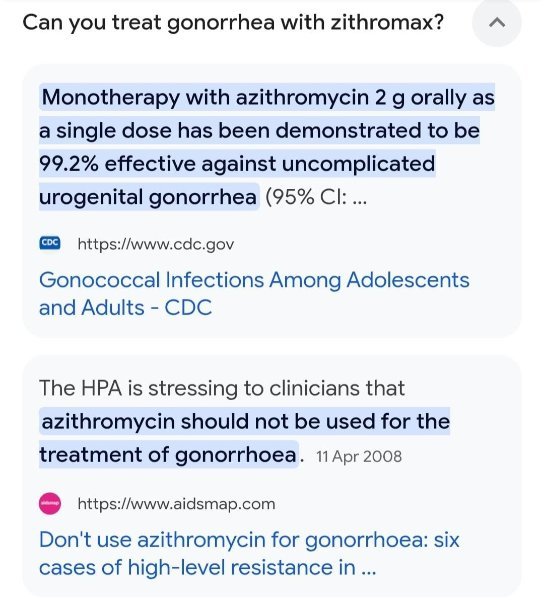Open the https://www.cdc.gov URL
This screenshot has height=600, width=544.
pos(156,244)
